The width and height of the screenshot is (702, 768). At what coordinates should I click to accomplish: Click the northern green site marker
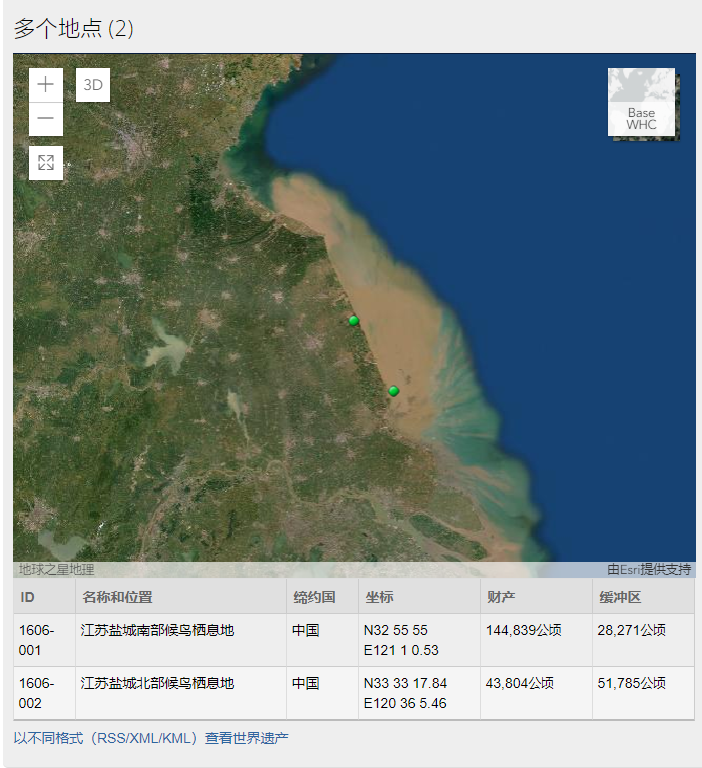click(354, 321)
